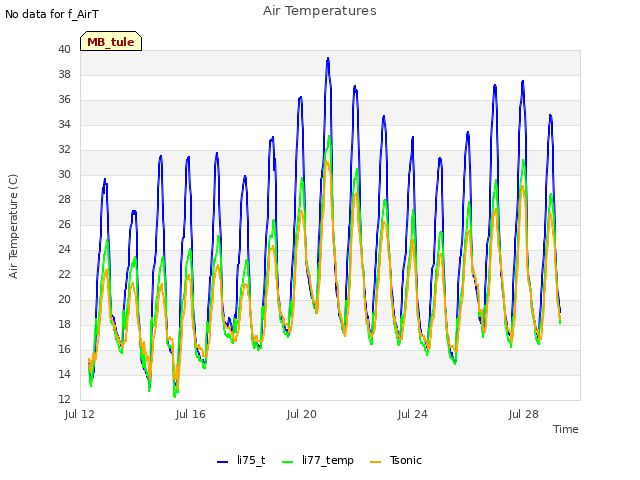The width and height of the screenshot is (640, 480).
Task: Click the 14 y-axis tick label
Action: 64,374
